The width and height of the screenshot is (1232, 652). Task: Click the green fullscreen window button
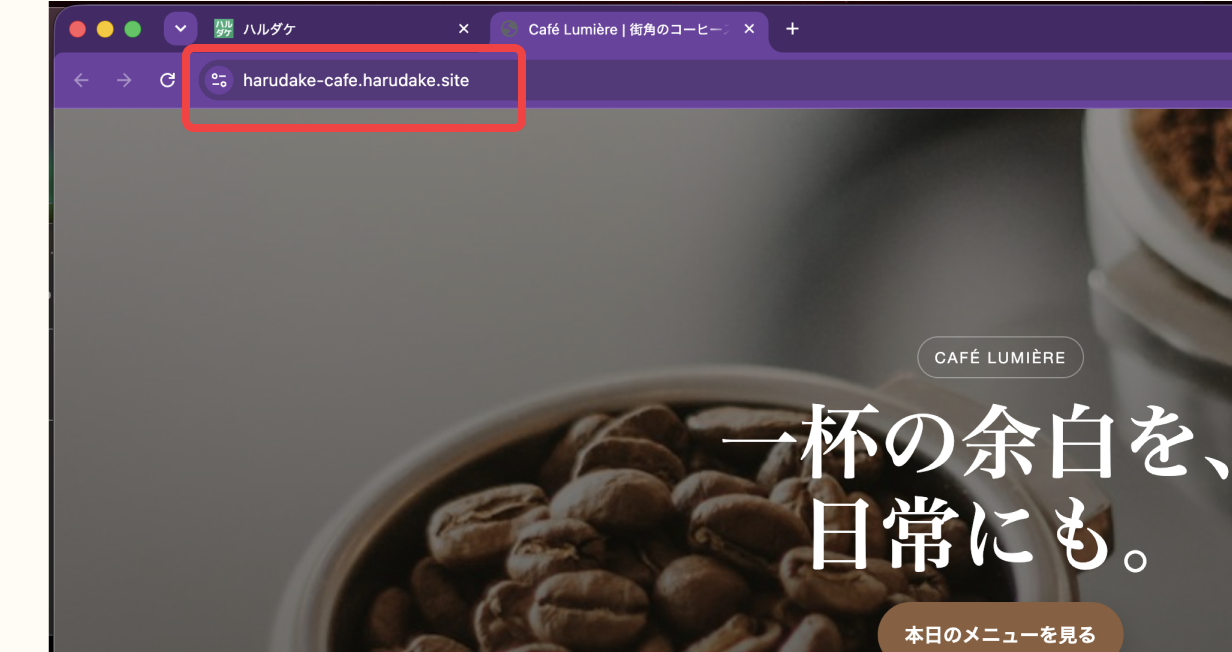point(132,29)
